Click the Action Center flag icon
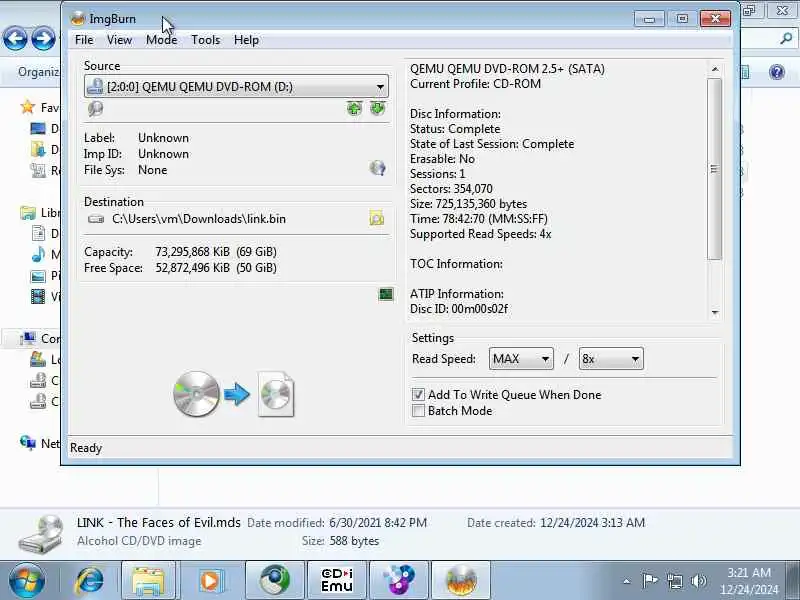800x600 pixels. click(650, 581)
